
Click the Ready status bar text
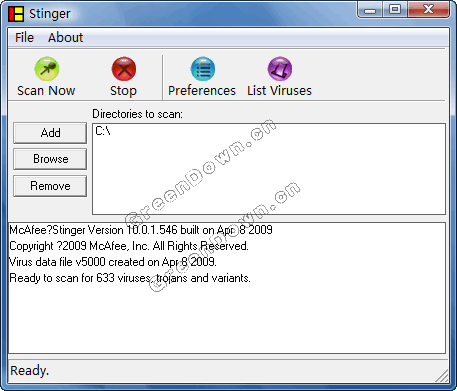pos(29,371)
